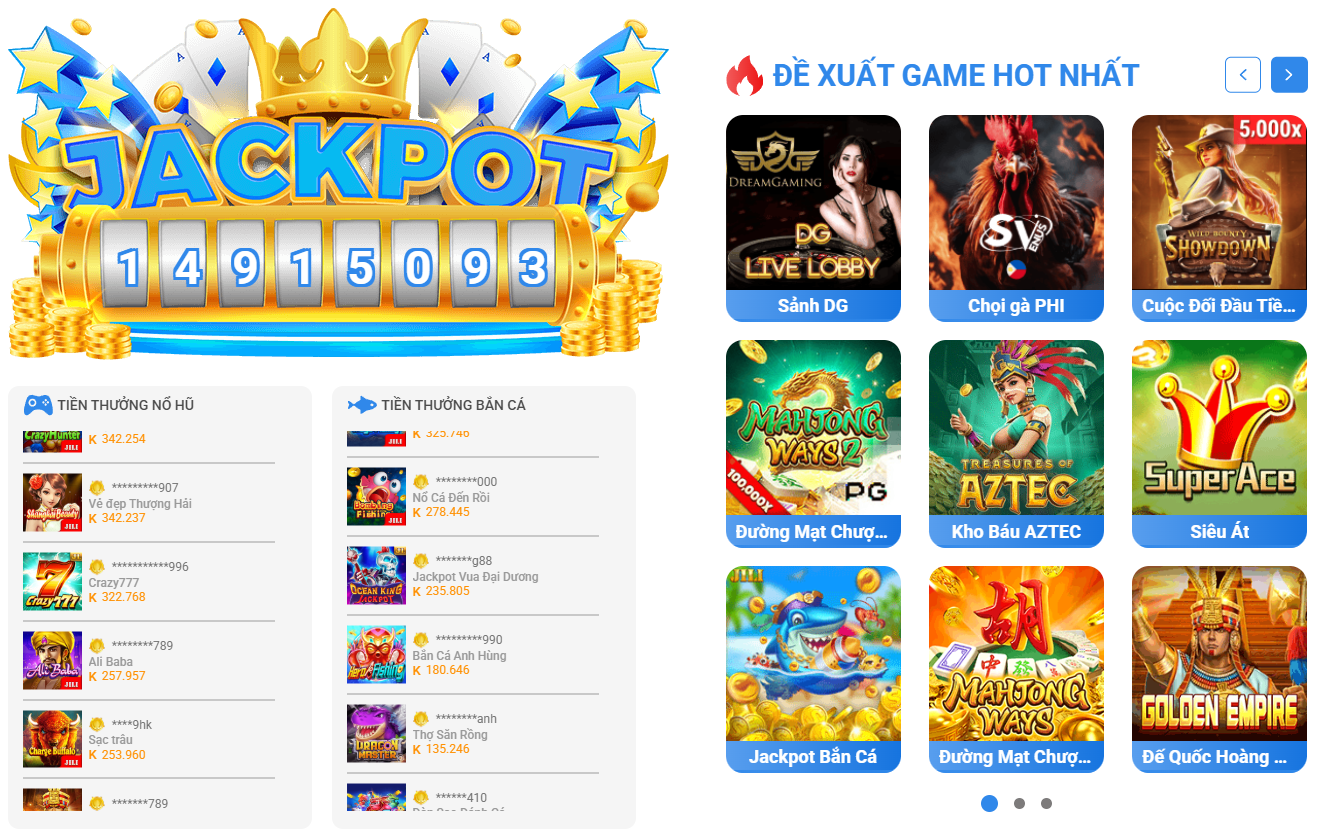
Task: Click the fish icon by TIỀN THƯỞNG BẮN CÁ
Action: (x=362, y=405)
